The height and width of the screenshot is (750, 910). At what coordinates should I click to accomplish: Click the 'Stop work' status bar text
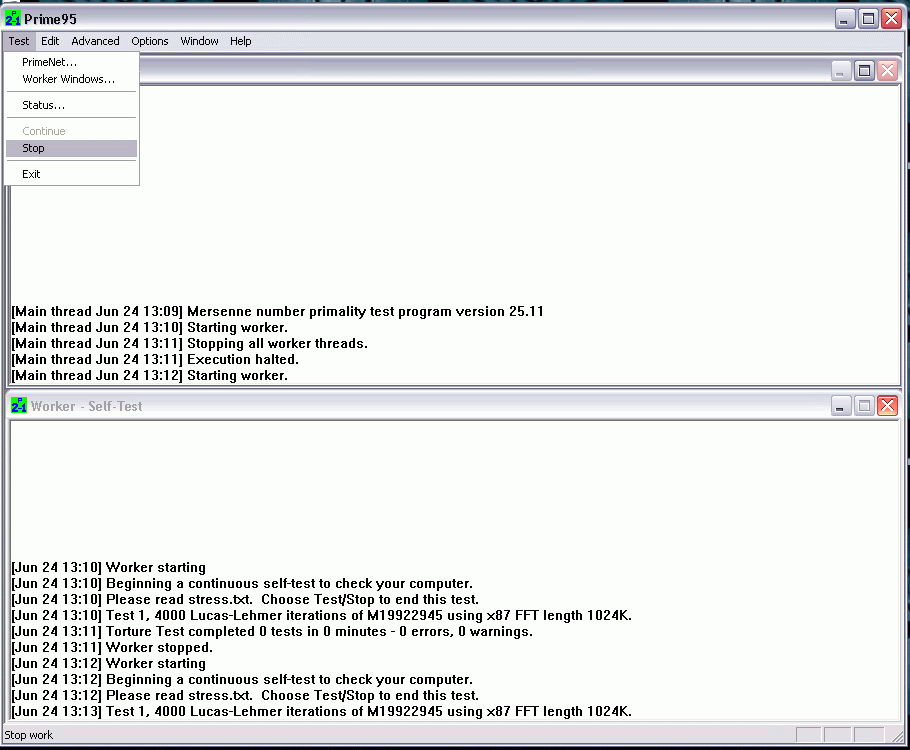pyautogui.click(x=28, y=735)
